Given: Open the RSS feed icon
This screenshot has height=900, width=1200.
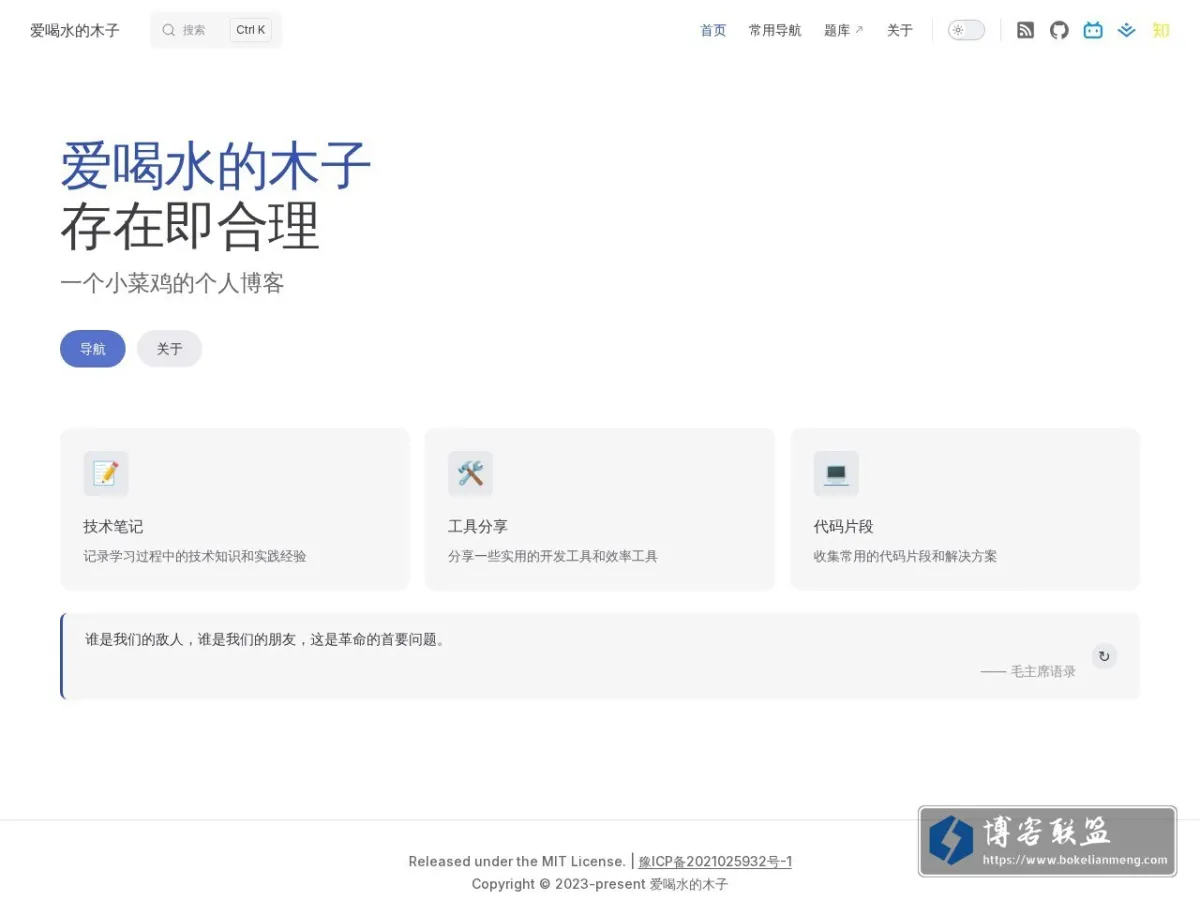Looking at the screenshot, I should 1025,30.
